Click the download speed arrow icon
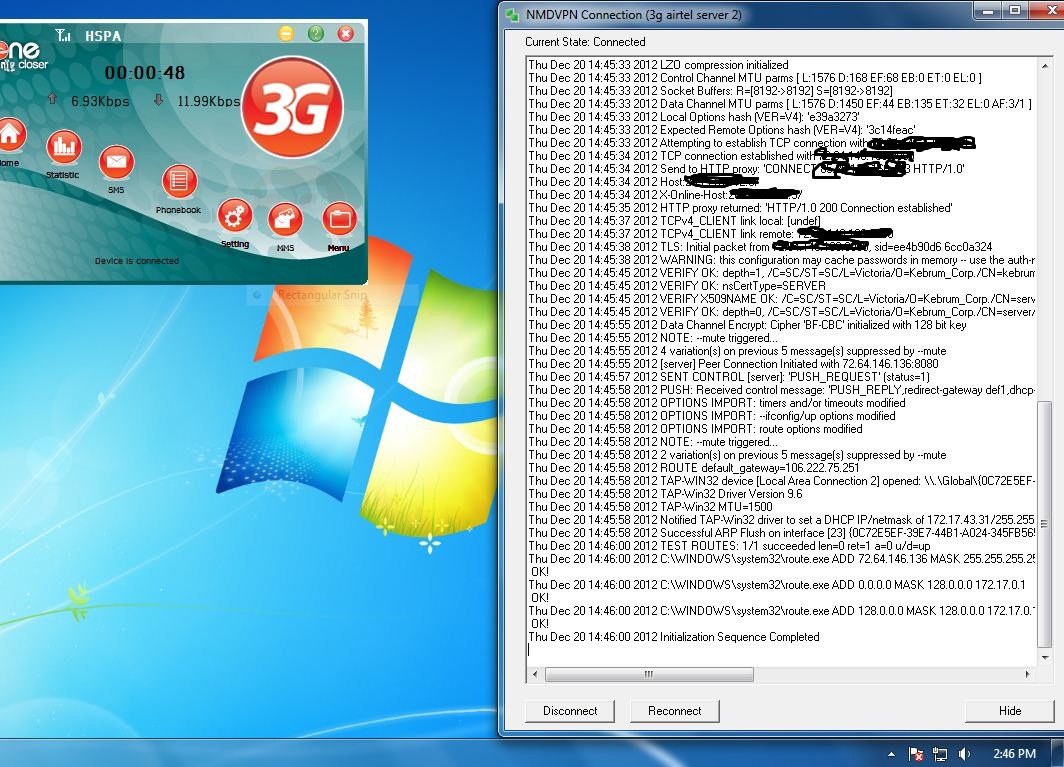The width and height of the screenshot is (1064, 767). click(158, 100)
